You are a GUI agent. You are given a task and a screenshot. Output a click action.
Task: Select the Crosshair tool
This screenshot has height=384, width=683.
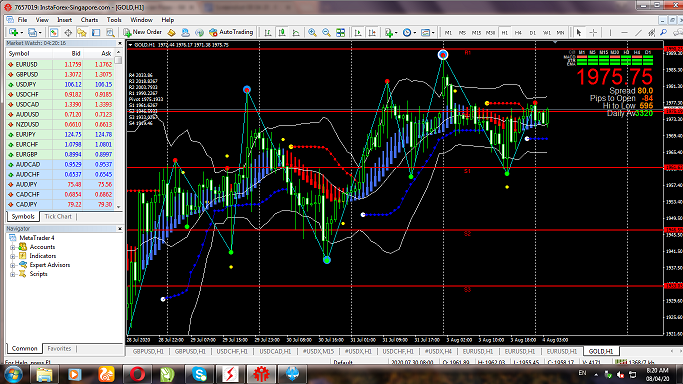click(x=593, y=33)
